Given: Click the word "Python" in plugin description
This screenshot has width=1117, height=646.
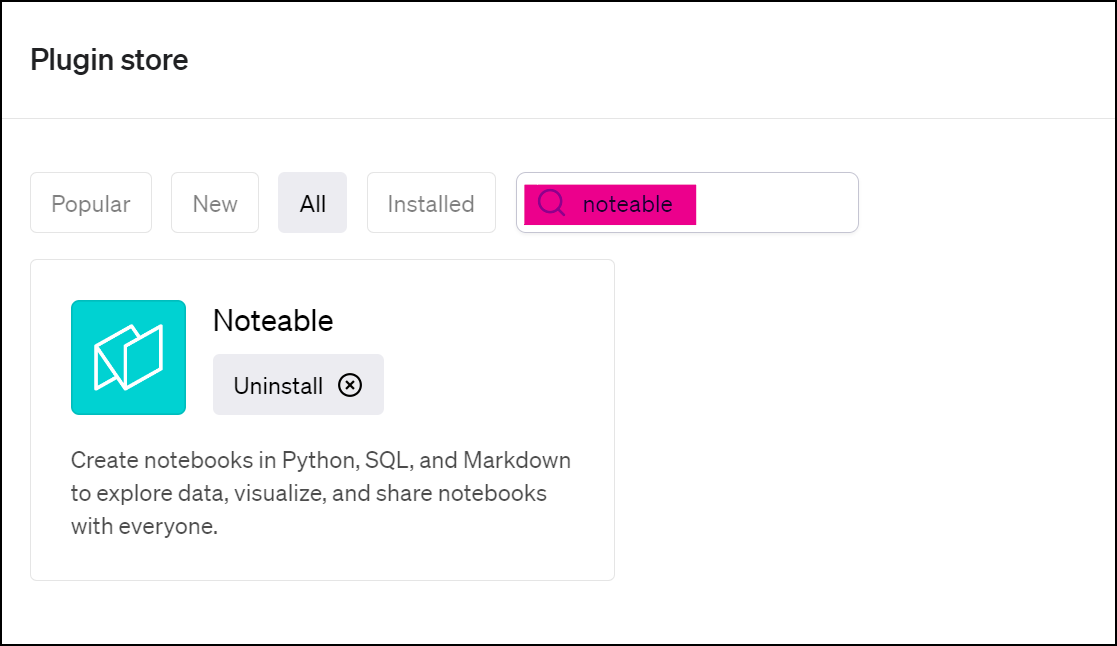Looking at the screenshot, I should point(318,461).
